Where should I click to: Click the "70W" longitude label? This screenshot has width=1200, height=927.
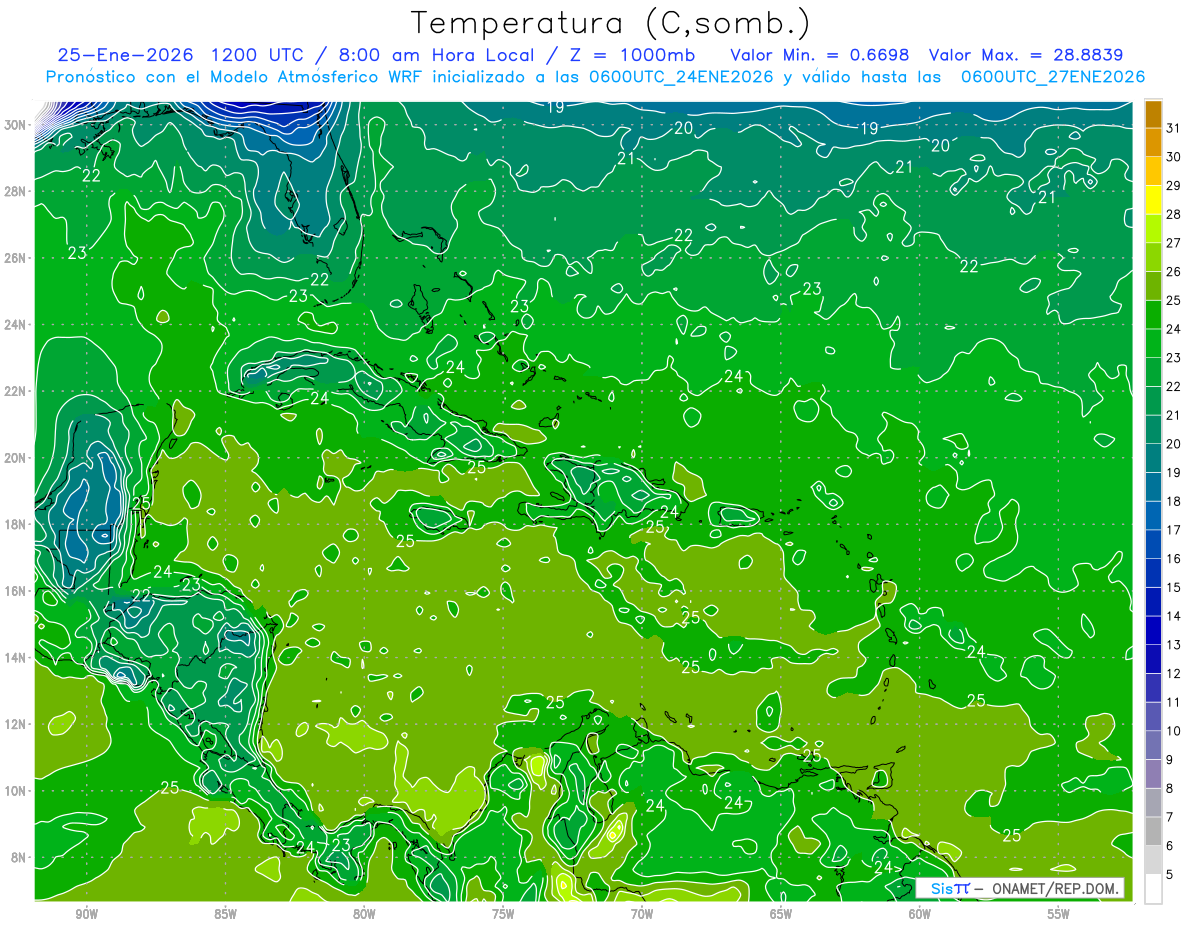(642, 914)
